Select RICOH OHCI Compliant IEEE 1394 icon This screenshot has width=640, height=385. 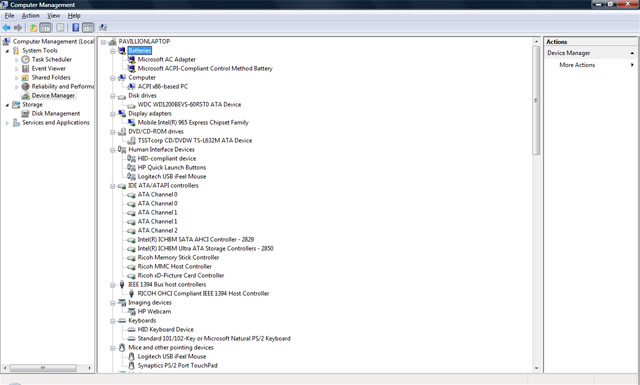click(131, 293)
